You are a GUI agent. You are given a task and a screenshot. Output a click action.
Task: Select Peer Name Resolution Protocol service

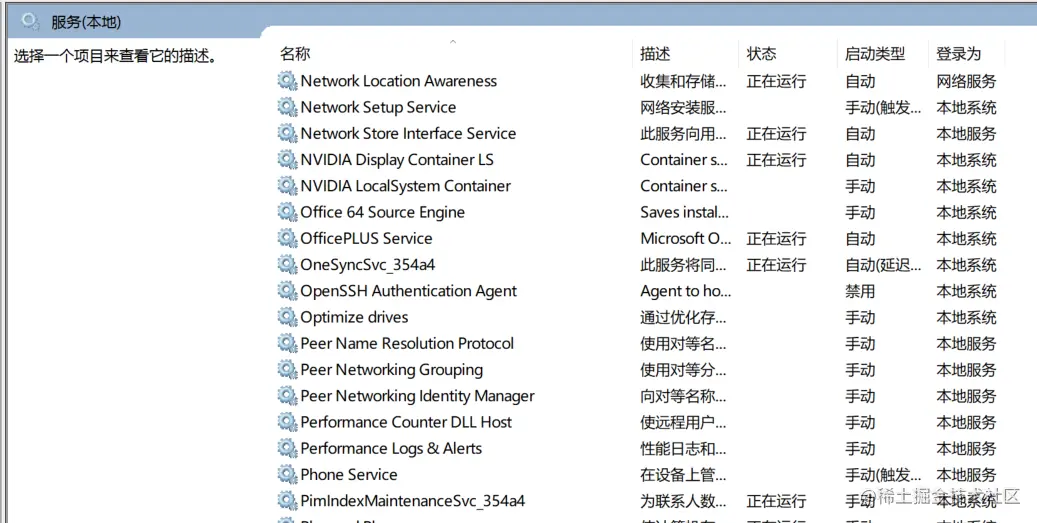coord(407,343)
